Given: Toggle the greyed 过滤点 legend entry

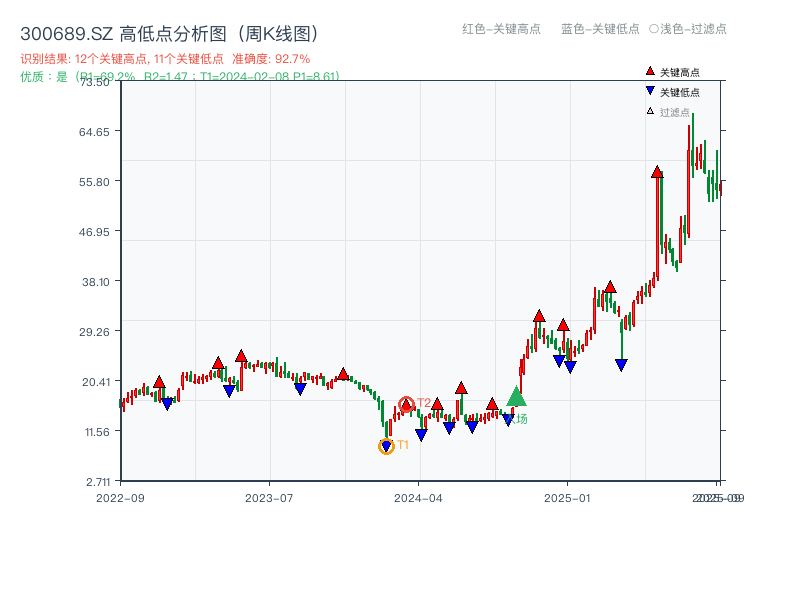Looking at the screenshot, I should [668, 112].
